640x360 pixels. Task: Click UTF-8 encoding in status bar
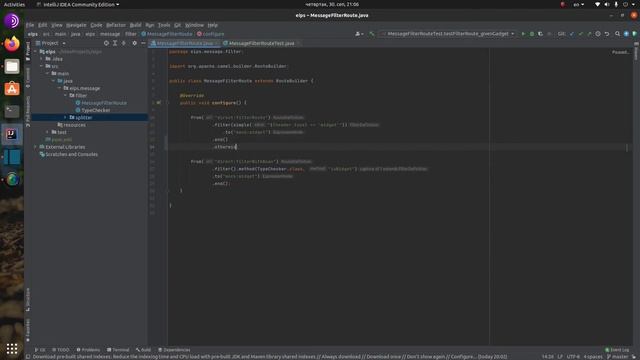[573, 357]
